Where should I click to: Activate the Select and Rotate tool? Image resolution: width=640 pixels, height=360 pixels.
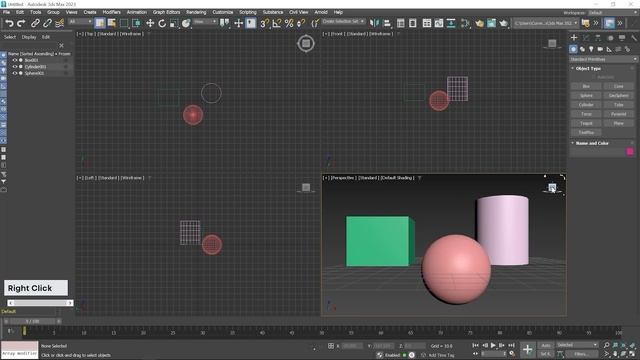coord(162,23)
